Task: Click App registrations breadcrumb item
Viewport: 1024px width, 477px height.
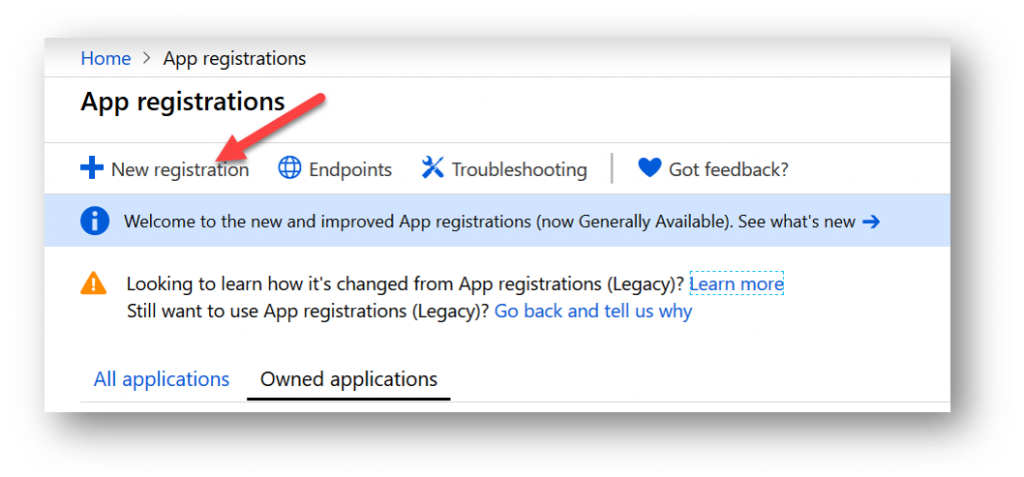Action: point(234,59)
